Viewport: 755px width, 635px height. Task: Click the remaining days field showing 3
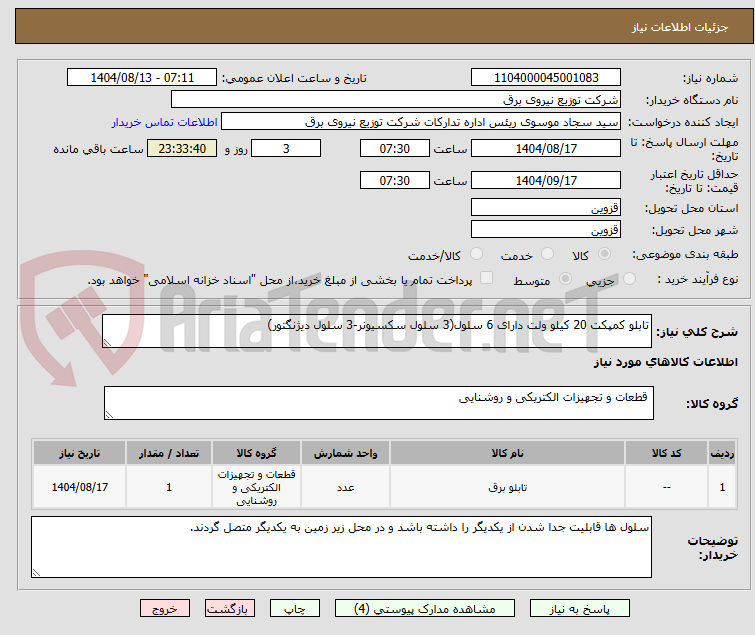[286, 148]
